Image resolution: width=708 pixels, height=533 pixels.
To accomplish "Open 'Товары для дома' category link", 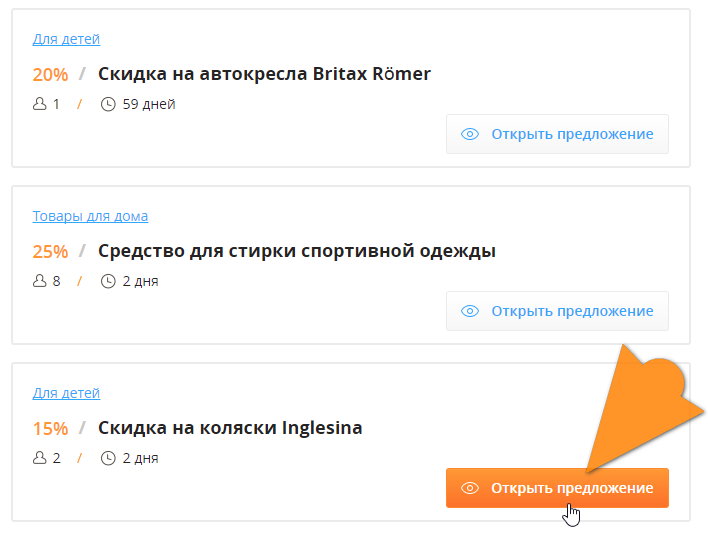I will point(90,216).
